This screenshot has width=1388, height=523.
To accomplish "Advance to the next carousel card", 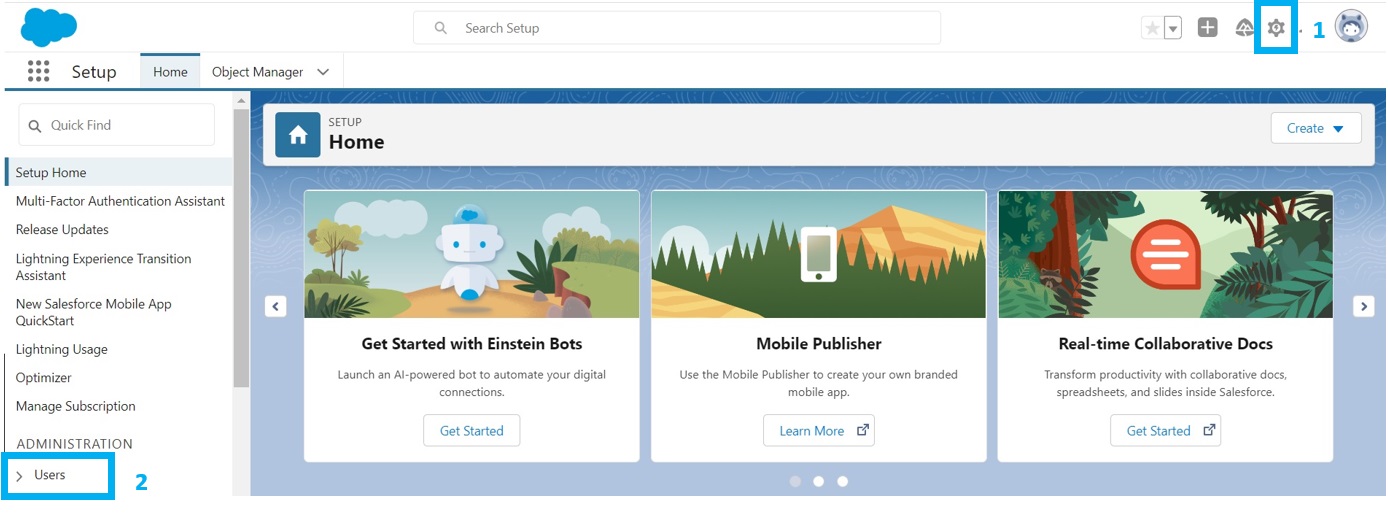I will 1363,306.
